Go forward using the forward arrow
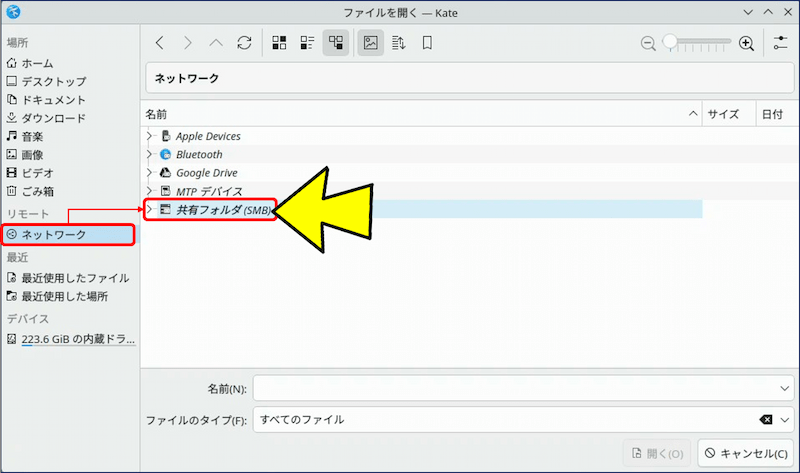800x473 pixels. [188, 43]
